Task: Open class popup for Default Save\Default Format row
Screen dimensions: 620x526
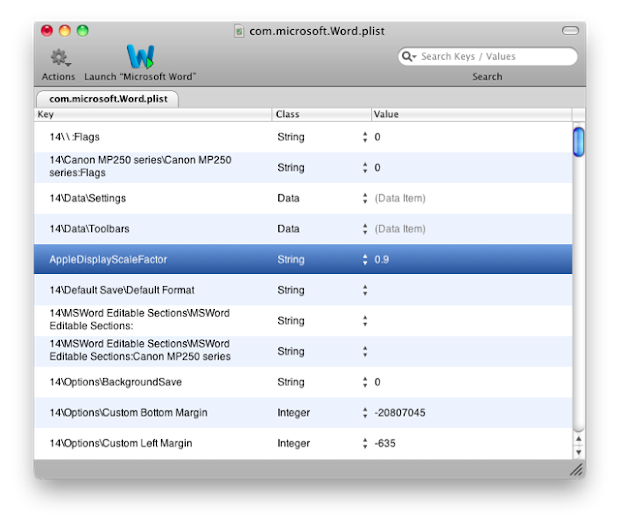Action: pos(365,290)
